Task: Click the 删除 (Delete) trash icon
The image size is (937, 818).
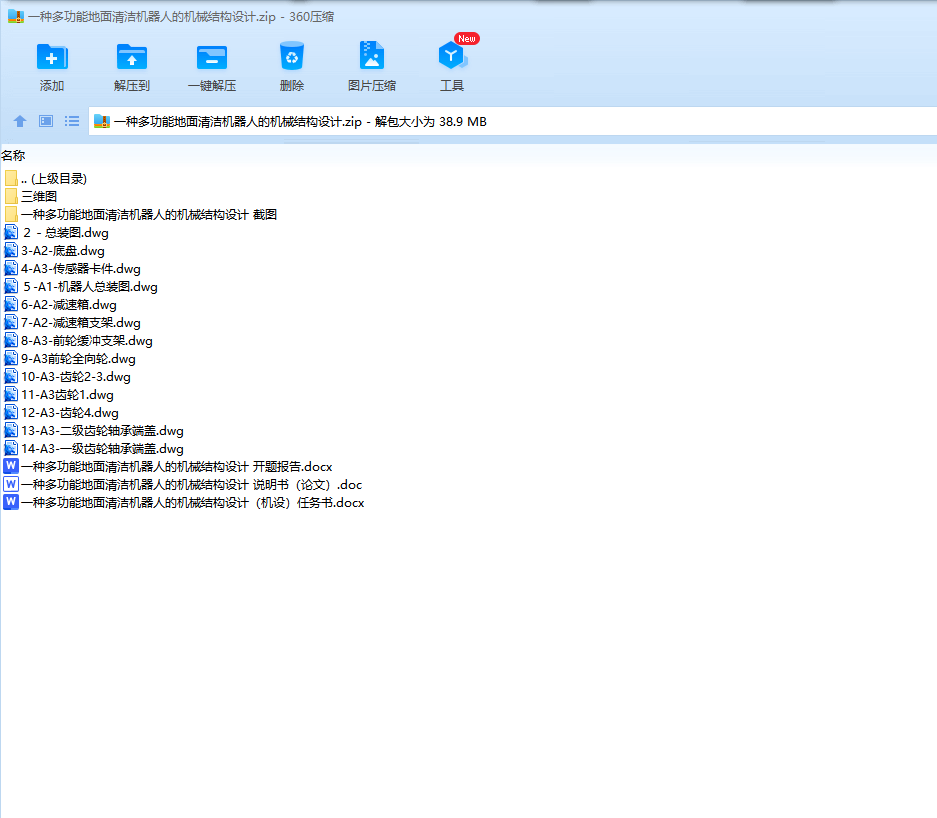Action: (292, 56)
